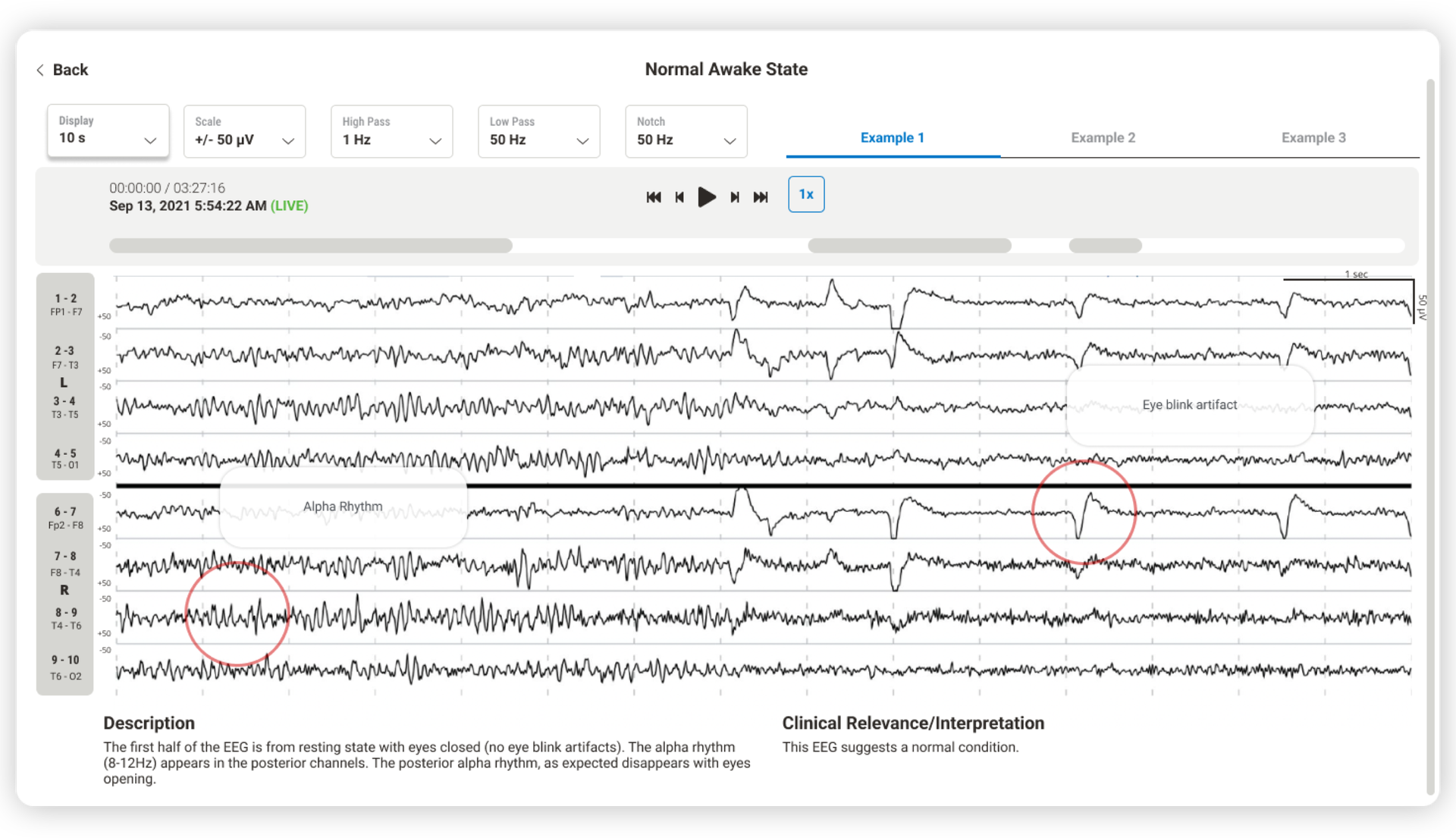Select the FP1-F7 channel label
Screen dimensions: 1456x838
66,305
